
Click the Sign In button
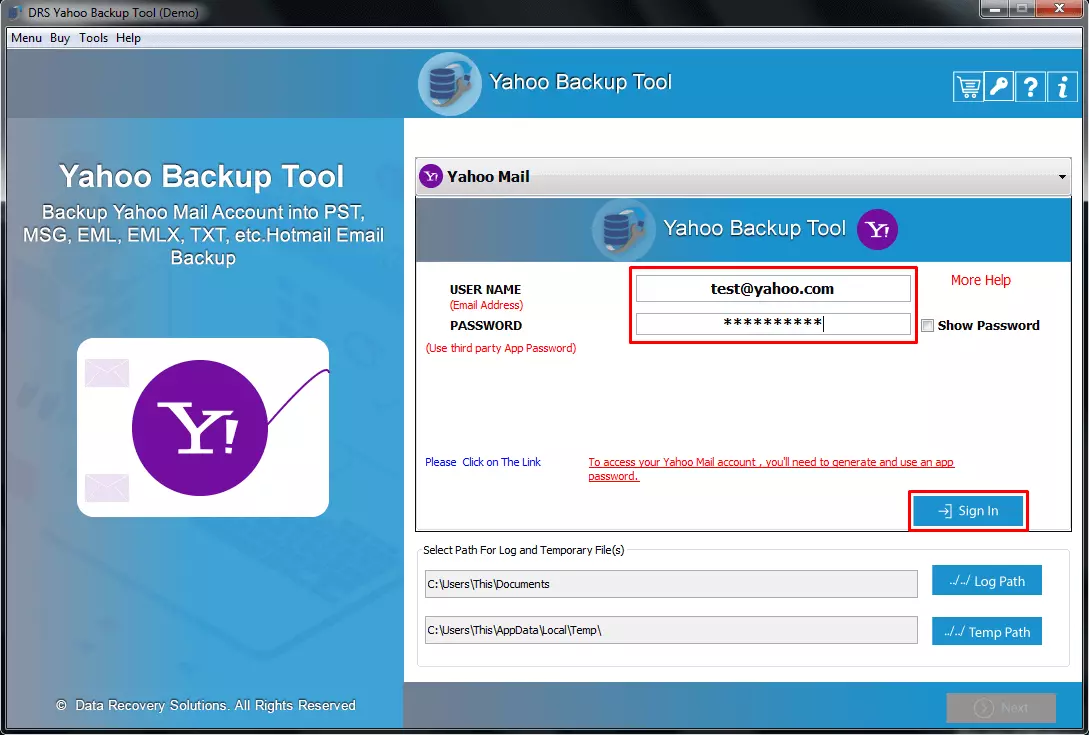(x=968, y=511)
